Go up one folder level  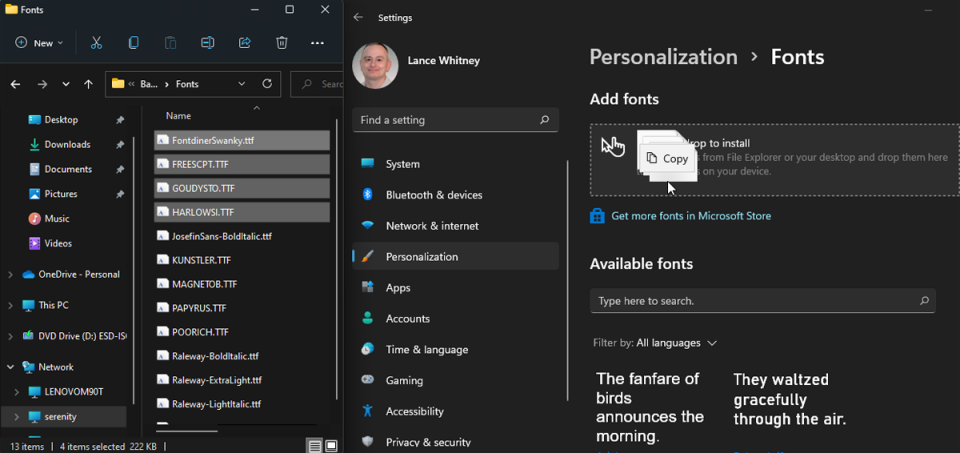[88, 84]
